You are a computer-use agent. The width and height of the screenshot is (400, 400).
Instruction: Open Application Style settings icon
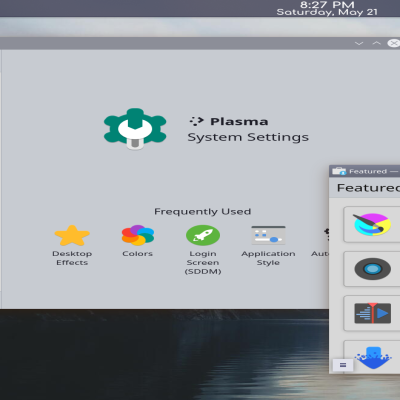[268, 235]
